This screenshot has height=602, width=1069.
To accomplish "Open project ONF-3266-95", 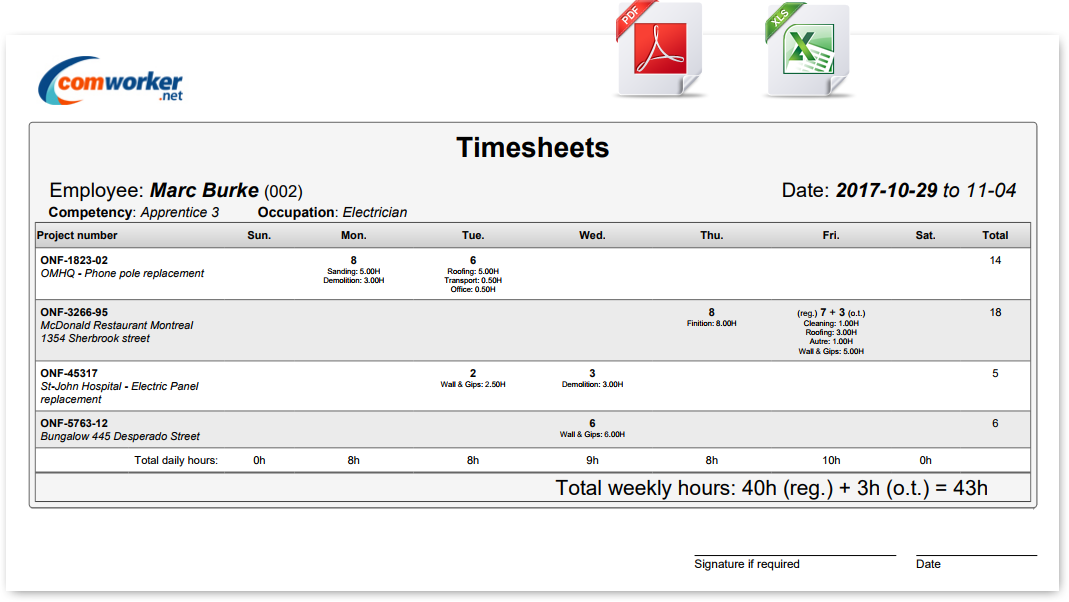I will coord(74,312).
